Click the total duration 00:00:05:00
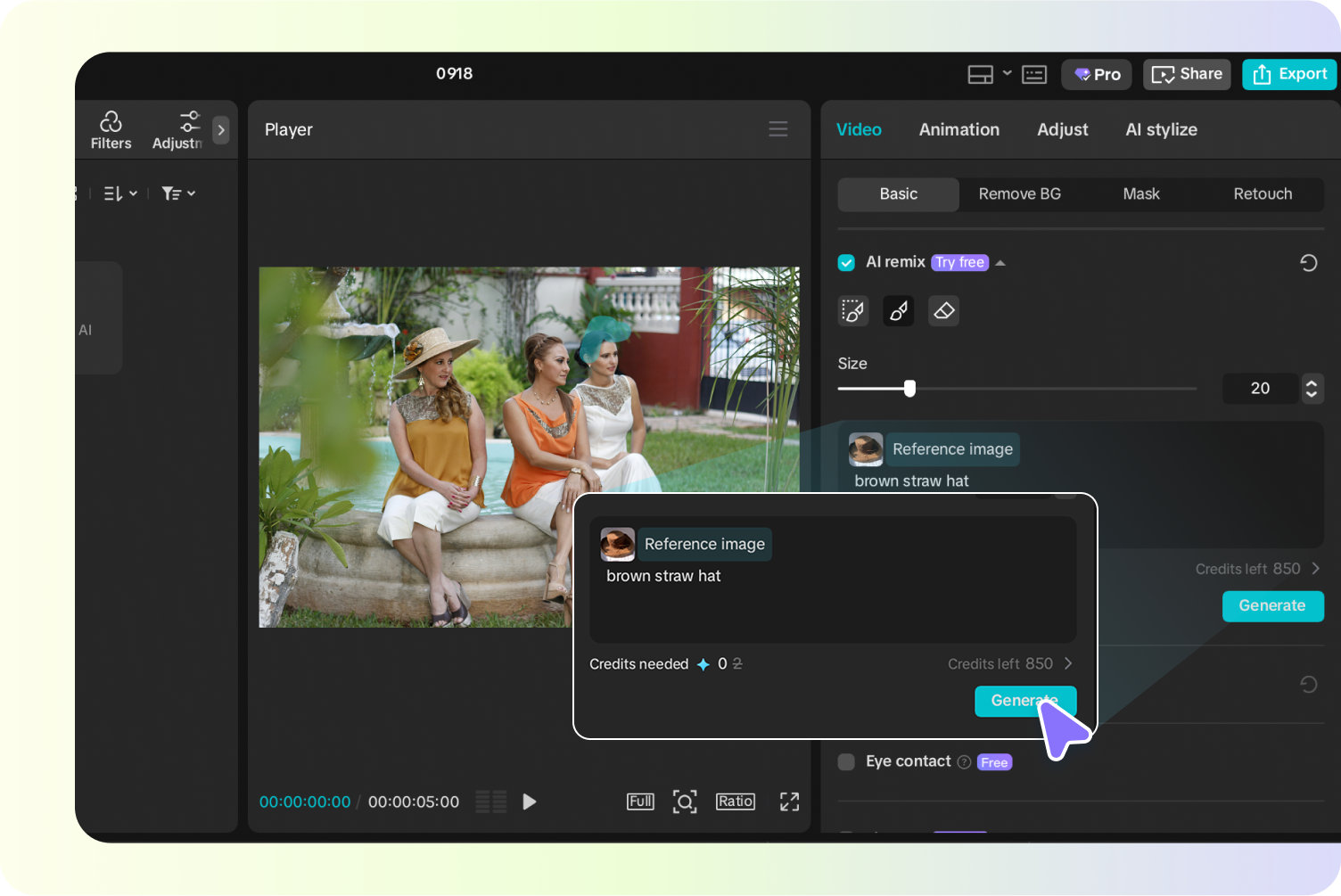The image size is (1341, 896). [414, 802]
